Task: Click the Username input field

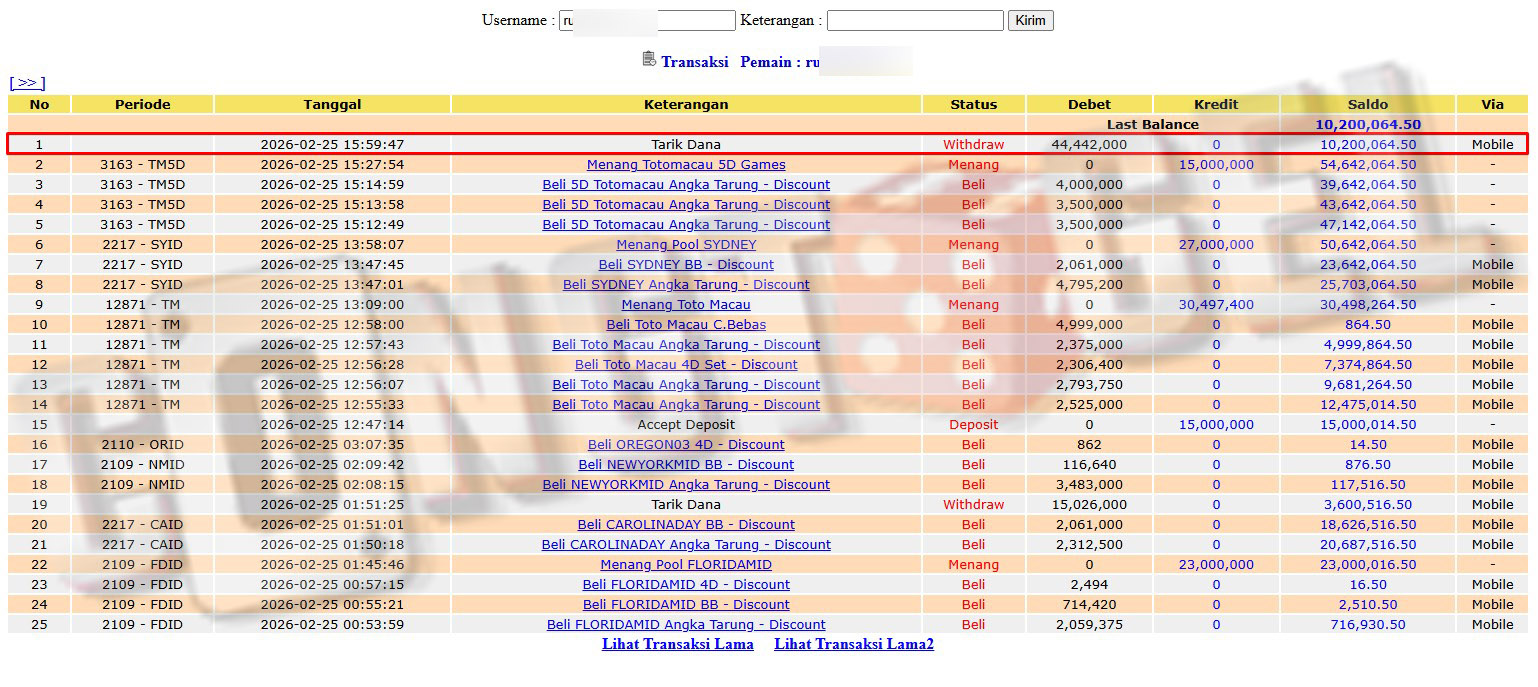Action: point(647,20)
